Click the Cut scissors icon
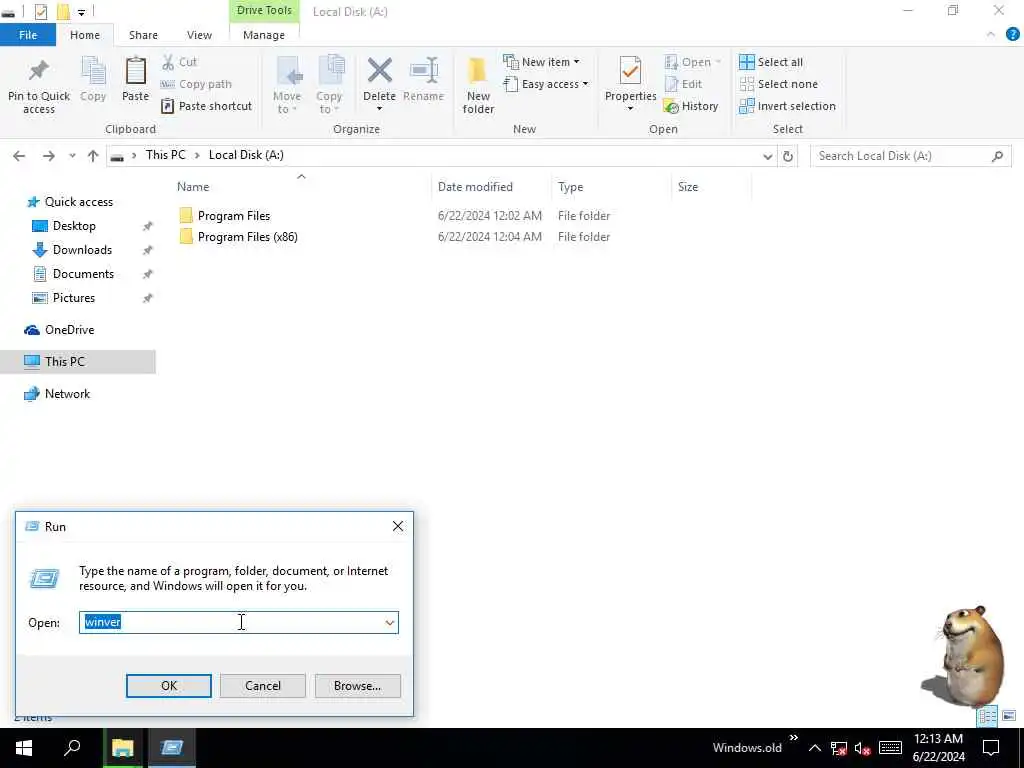1024x768 pixels. coord(168,62)
